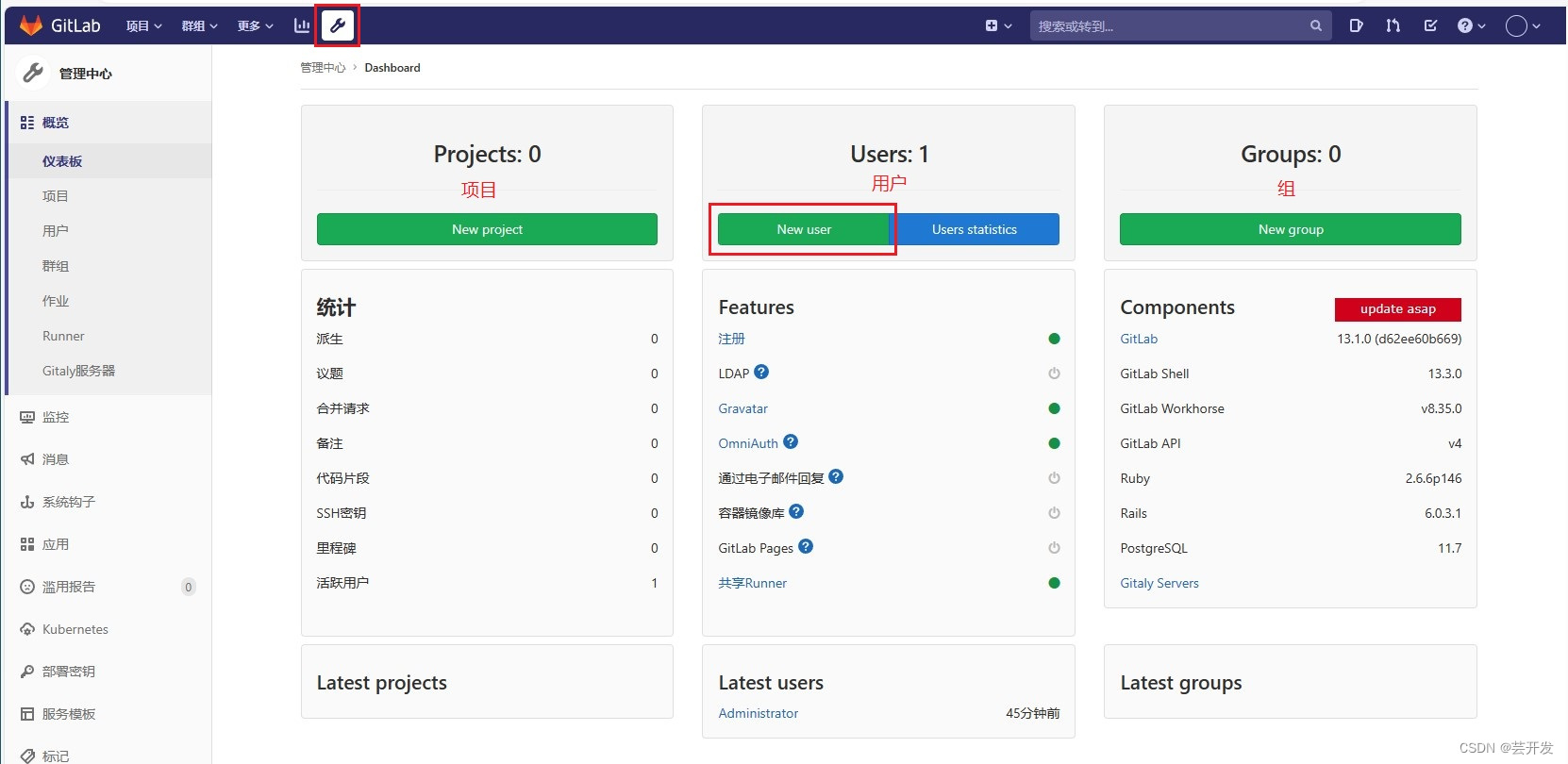Image resolution: width=1568 pixels, height=764 pixels.
Task: Select 仪表板 in the sidebar
Action: coord(62,161)
